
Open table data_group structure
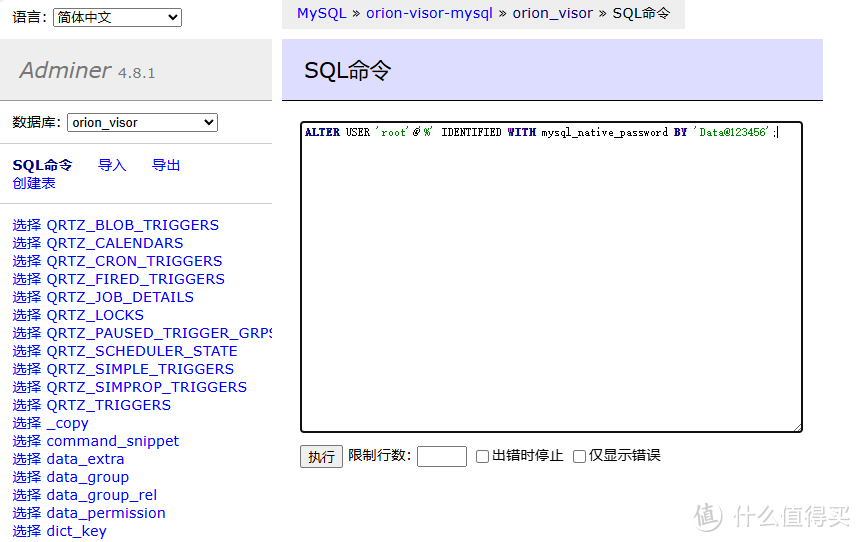tap(88, 478)
